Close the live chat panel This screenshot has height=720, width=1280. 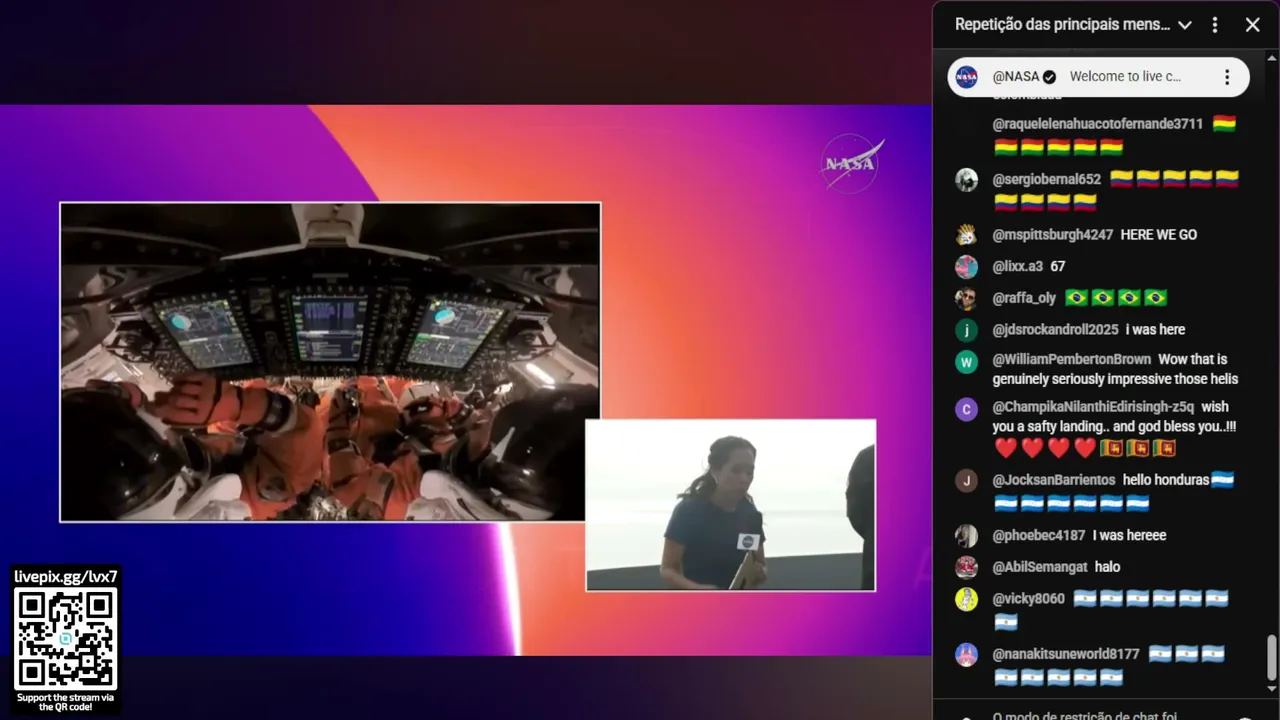[x=1252, y=25]
